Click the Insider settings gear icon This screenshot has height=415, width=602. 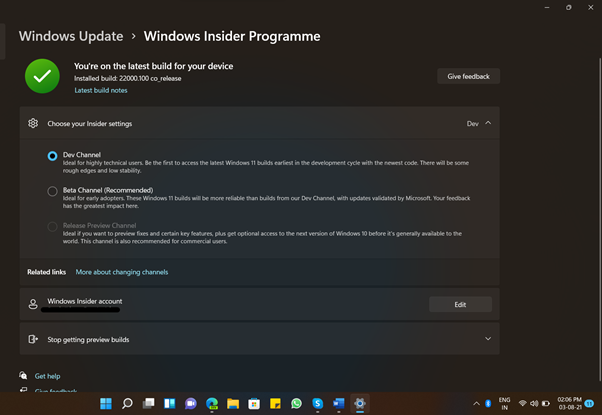(33, 123)
